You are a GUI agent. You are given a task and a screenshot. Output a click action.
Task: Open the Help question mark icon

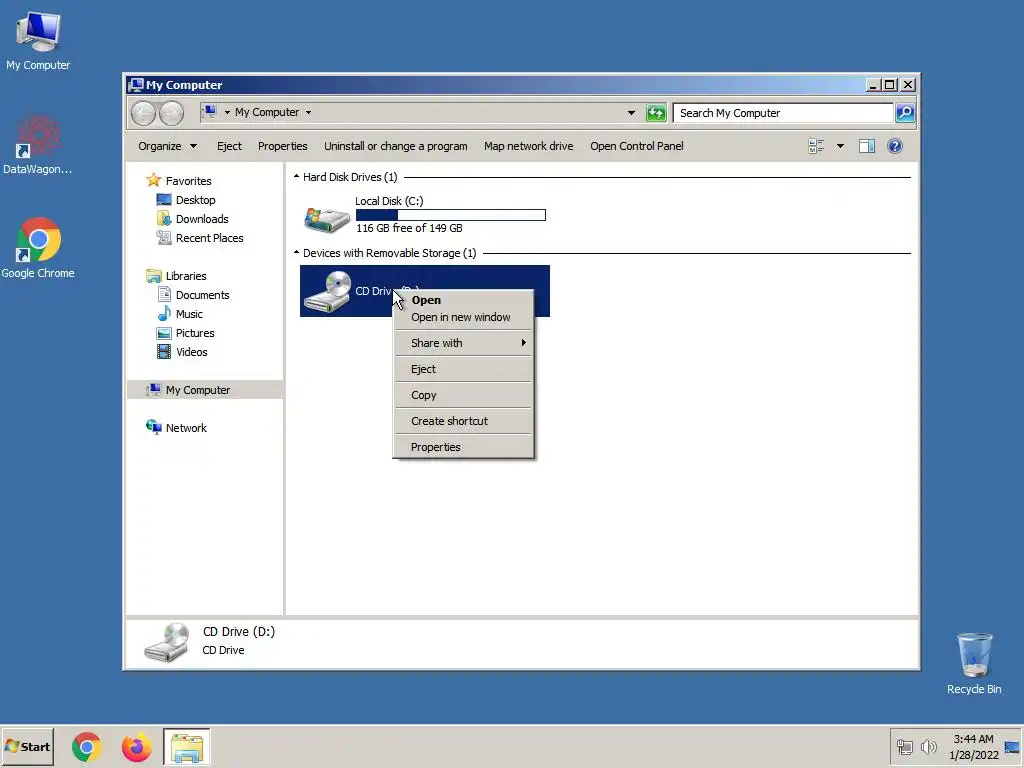click(x=895, y=146)
